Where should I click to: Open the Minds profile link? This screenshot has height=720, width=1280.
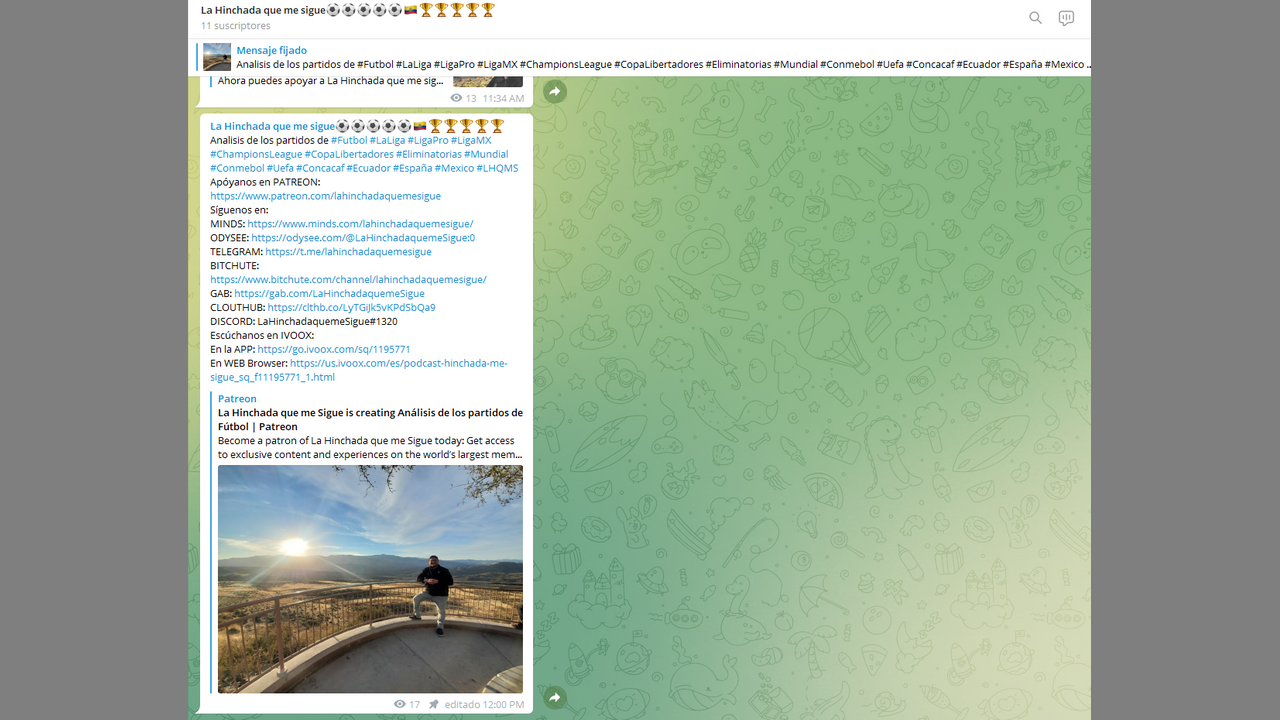[360, 224]
